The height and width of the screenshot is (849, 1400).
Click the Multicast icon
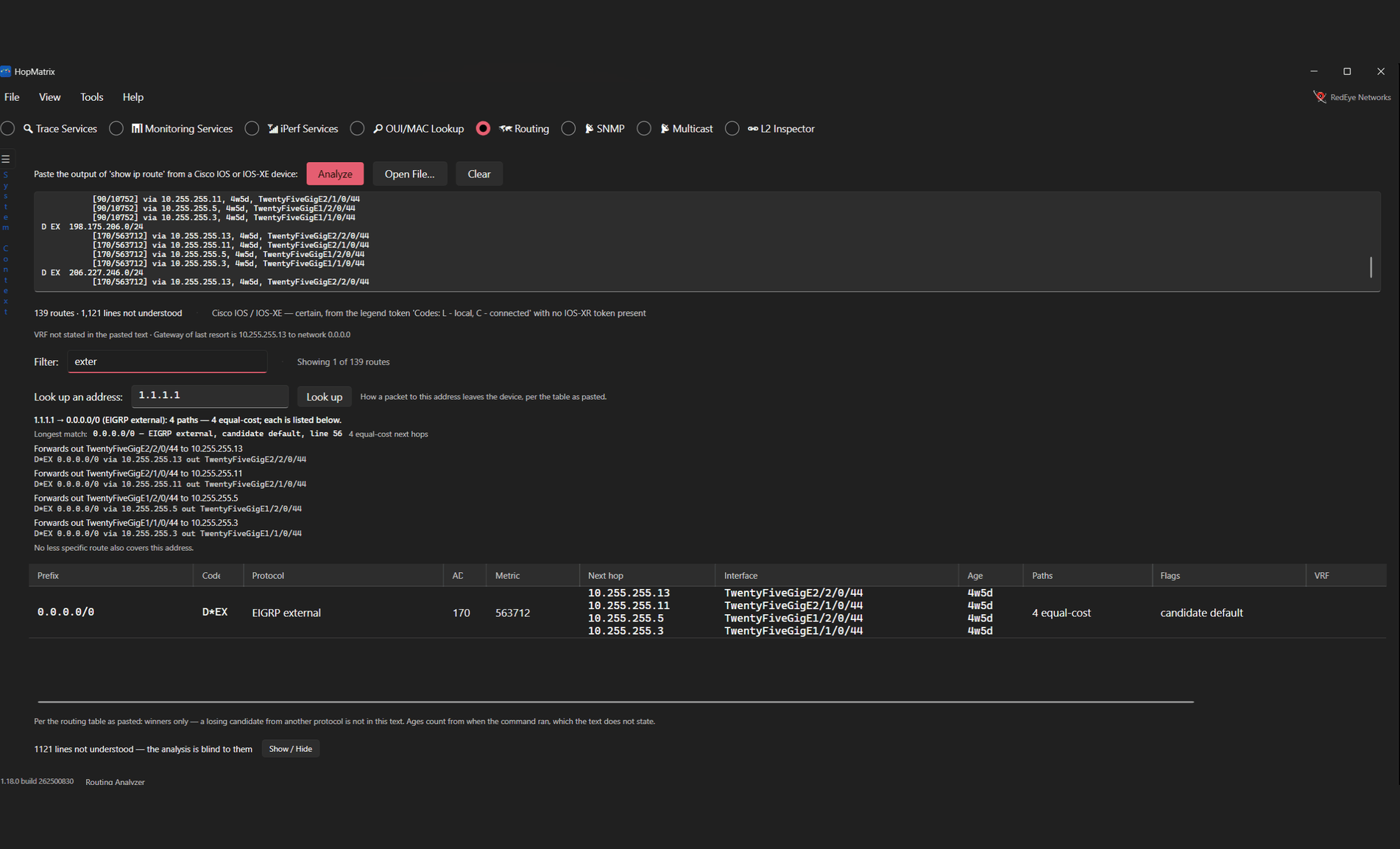click(x=665, y=129)
